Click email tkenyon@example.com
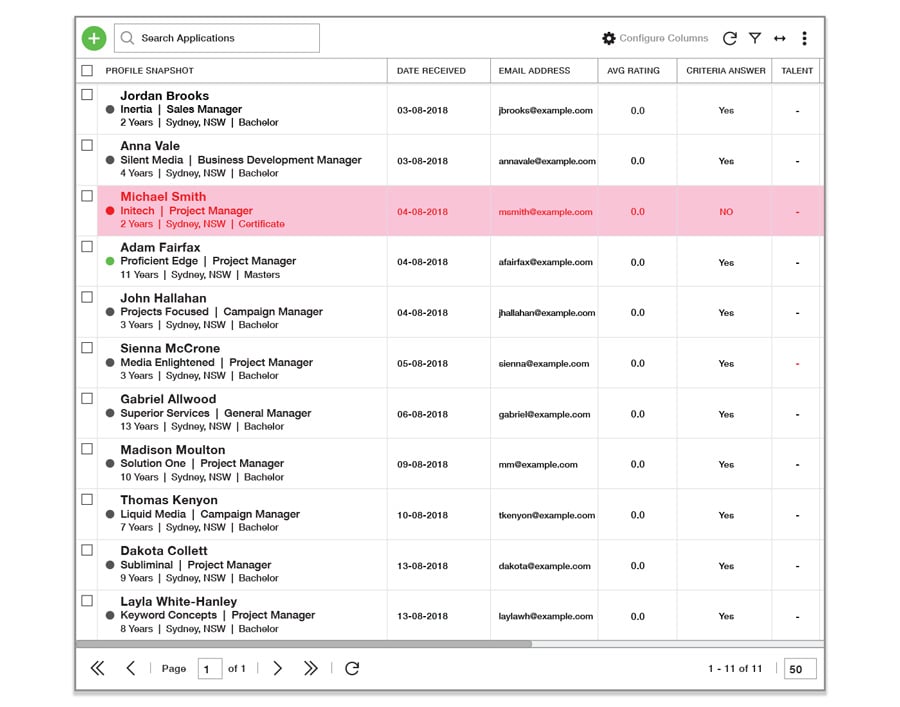 (x=546, y=515)
